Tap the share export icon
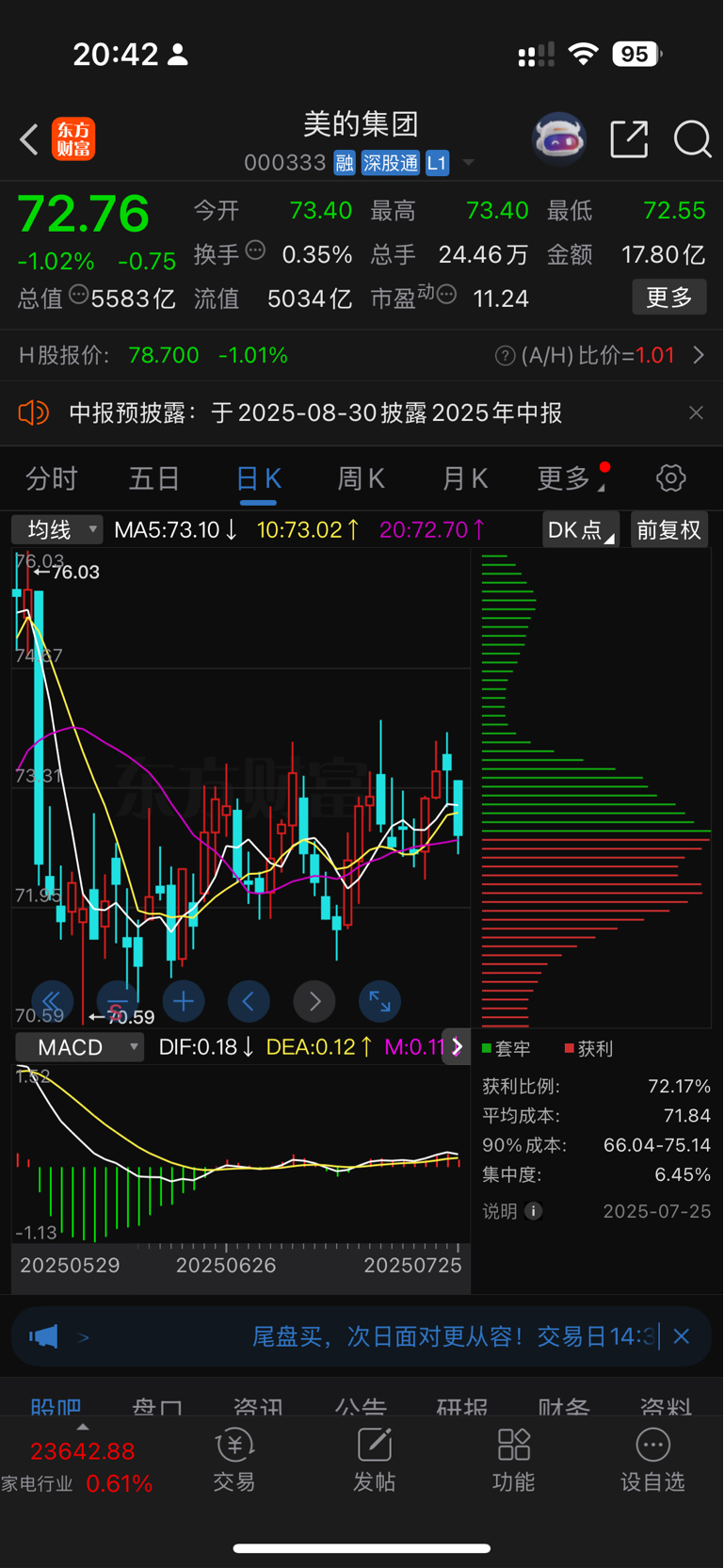The height and width of the screenshot is (1568, 724). coord(629,139)
